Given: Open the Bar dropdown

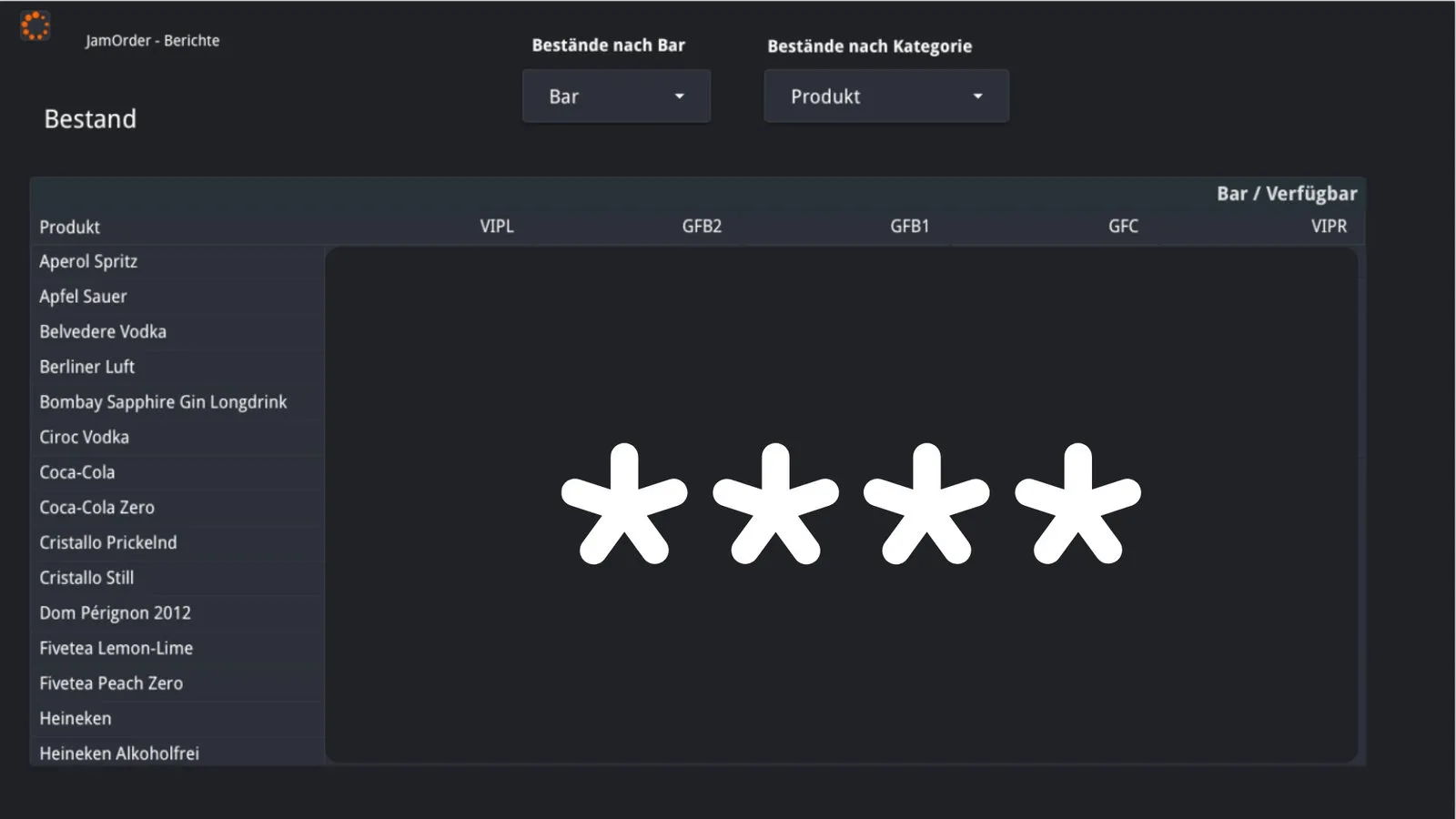Looking at the screenshot, I should 616,96.
